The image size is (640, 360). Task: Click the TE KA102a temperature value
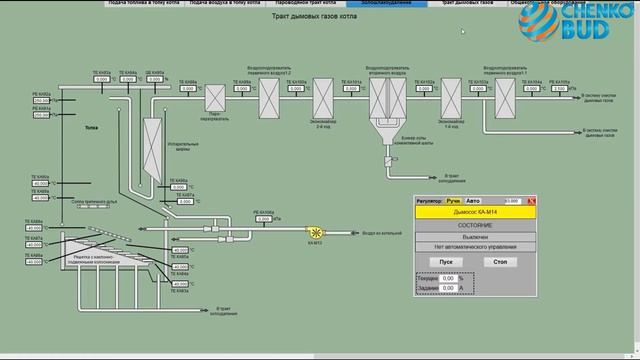[424, 89]
